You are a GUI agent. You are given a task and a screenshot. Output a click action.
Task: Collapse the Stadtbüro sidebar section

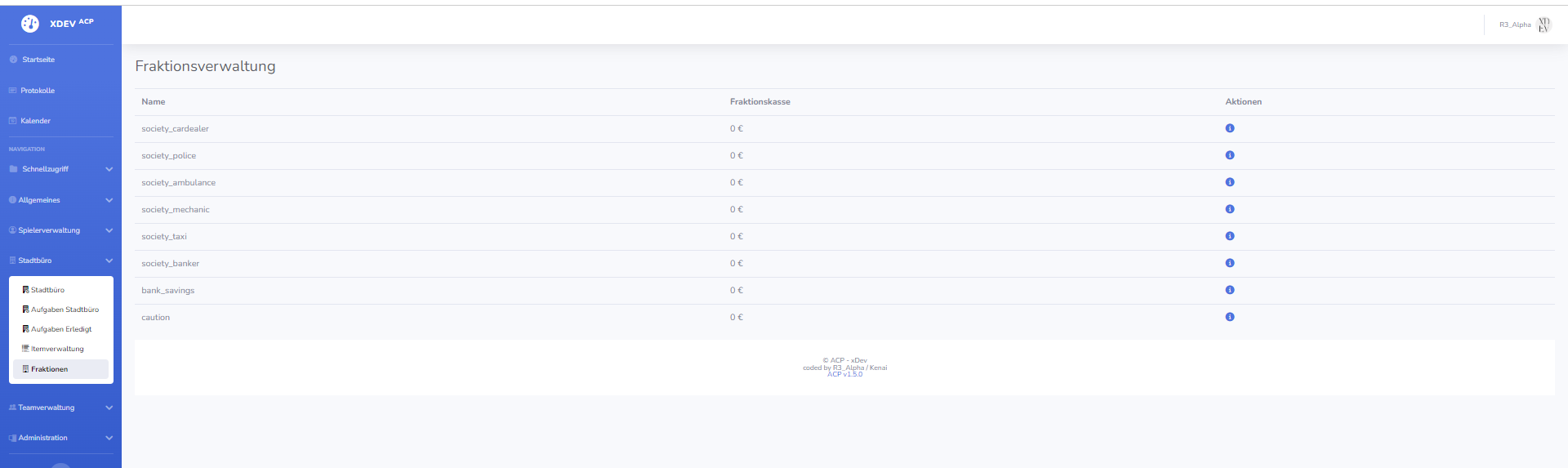click(x=60, y=261)
